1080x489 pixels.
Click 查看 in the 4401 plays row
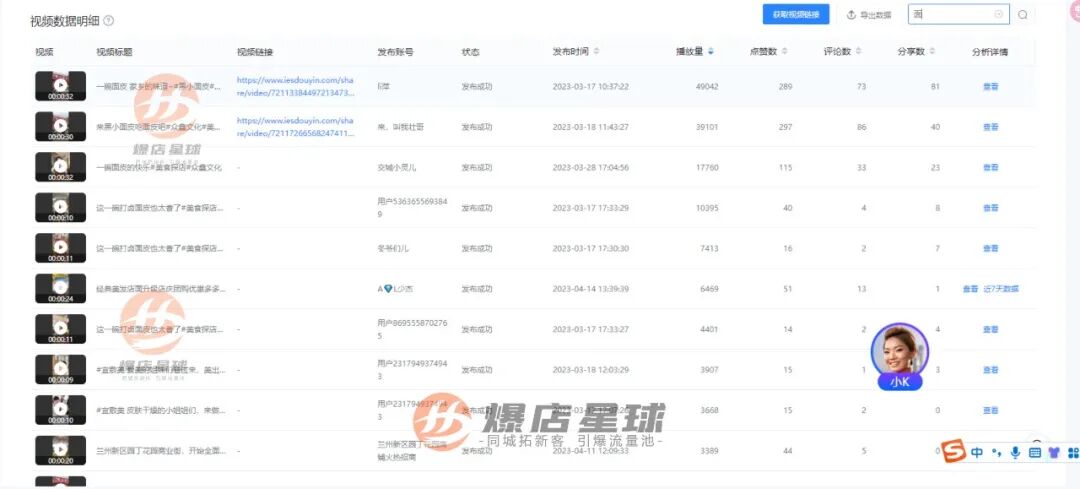pyautogui.click(x=990, y=330)
